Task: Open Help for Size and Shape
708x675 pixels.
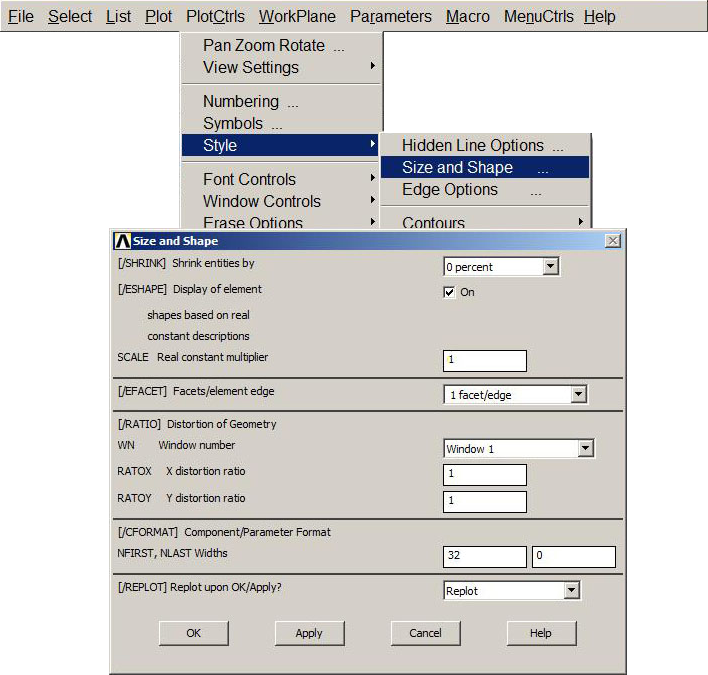Action: tap(541, 633)
